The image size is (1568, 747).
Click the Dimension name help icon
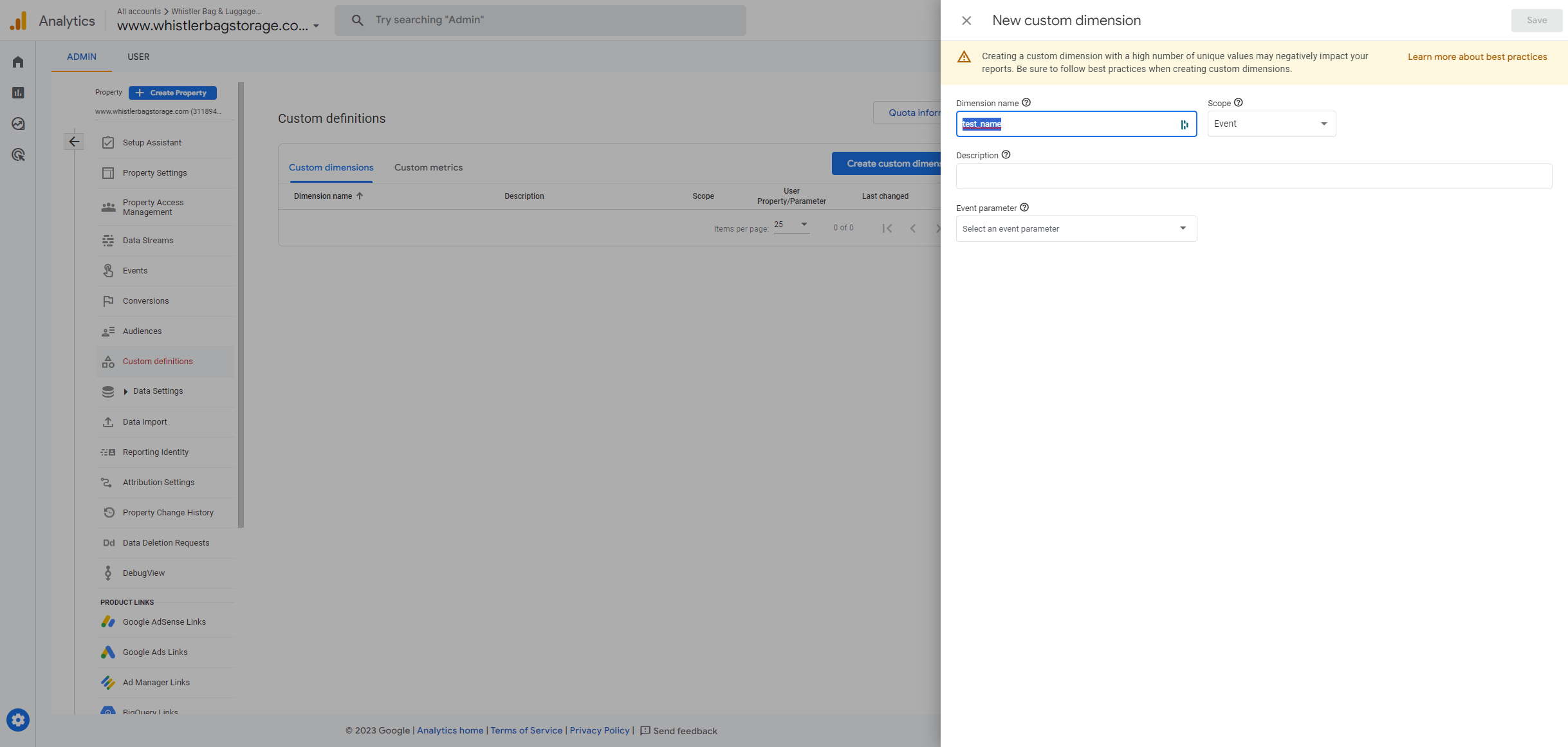click(x=1026, y=102)
